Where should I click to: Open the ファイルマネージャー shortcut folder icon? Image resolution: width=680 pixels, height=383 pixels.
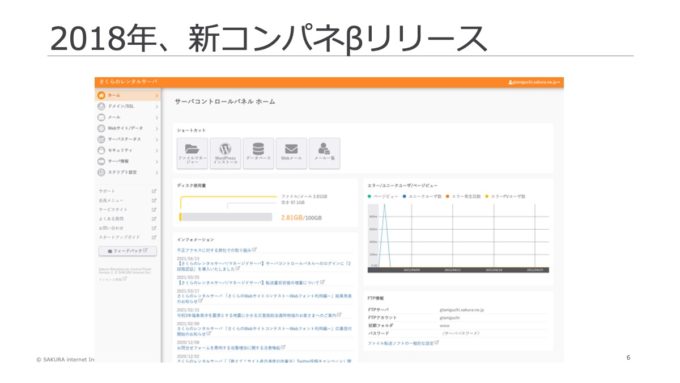(x=192, y=149)
